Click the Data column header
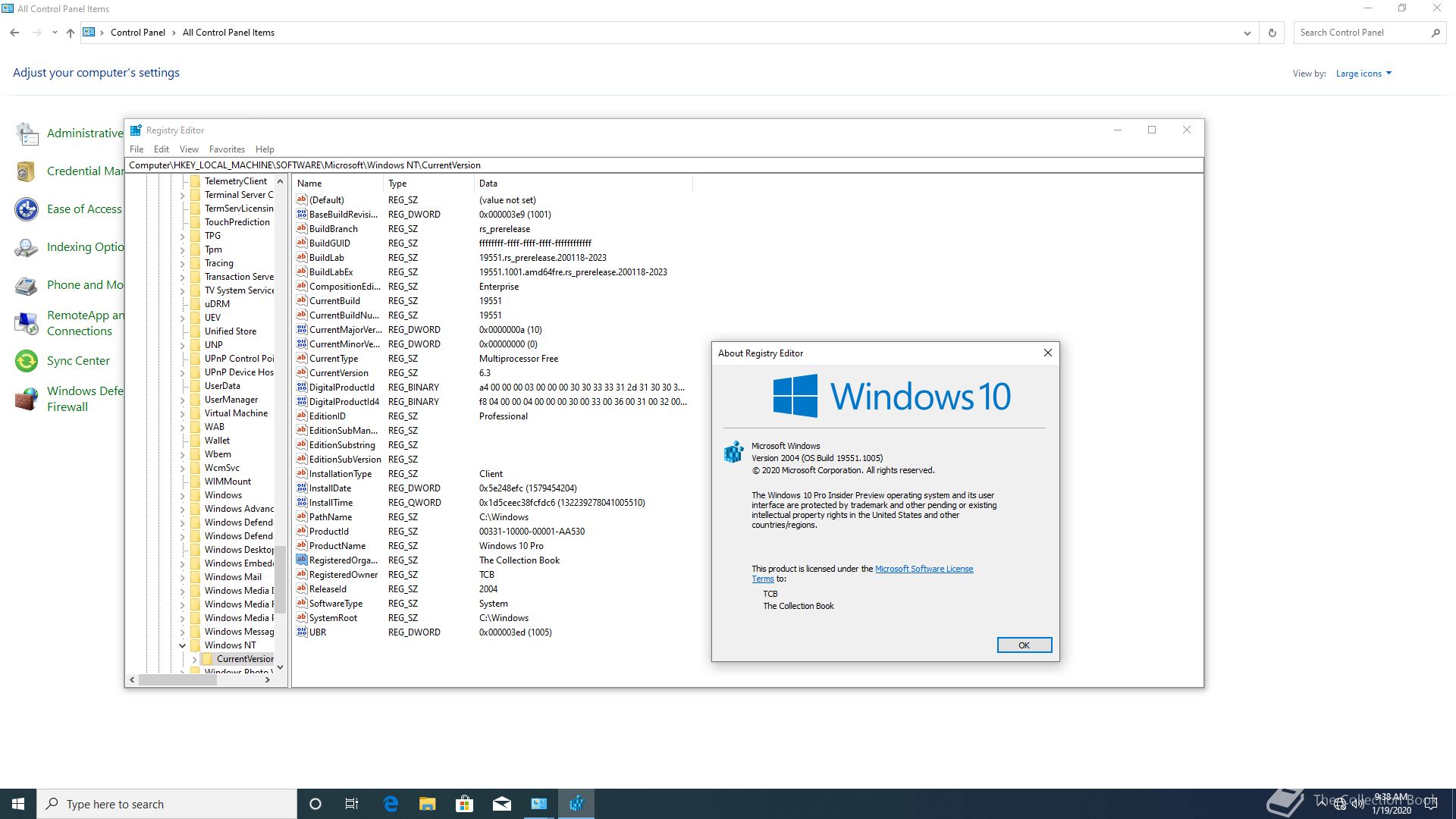Screen dimensions: 1456x819 (583, 184)
